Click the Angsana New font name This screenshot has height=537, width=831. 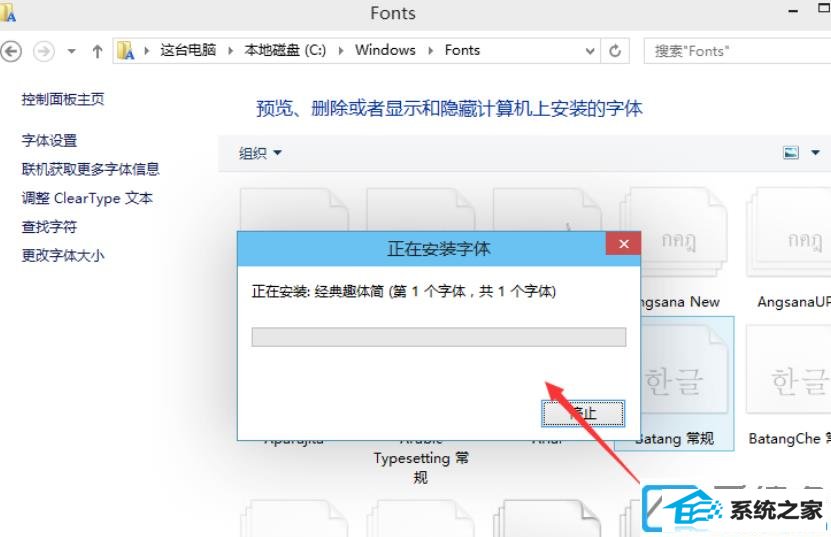[680, 302]
